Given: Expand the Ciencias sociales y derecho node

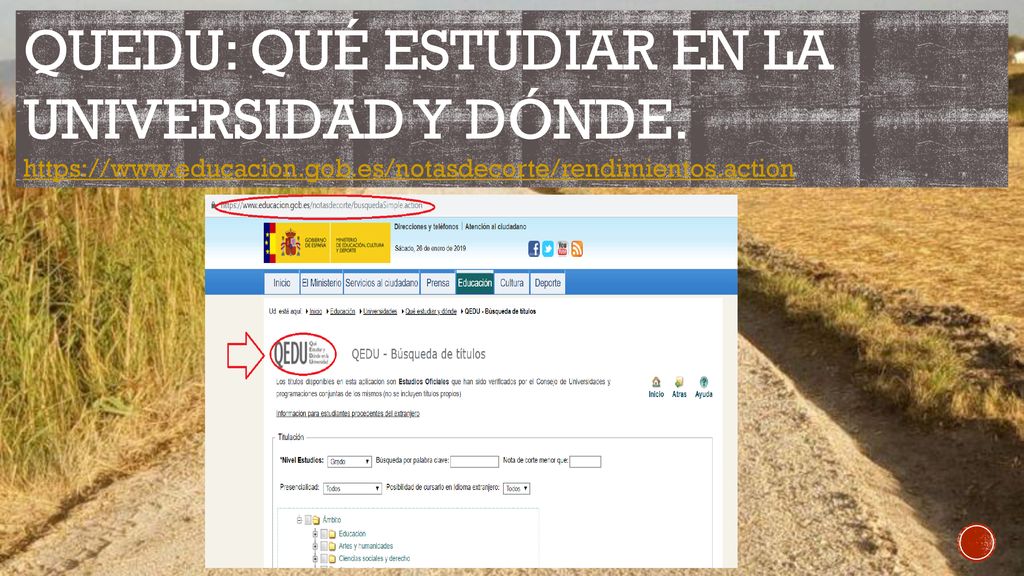Looking at the screenshot, I should point(315,559).
